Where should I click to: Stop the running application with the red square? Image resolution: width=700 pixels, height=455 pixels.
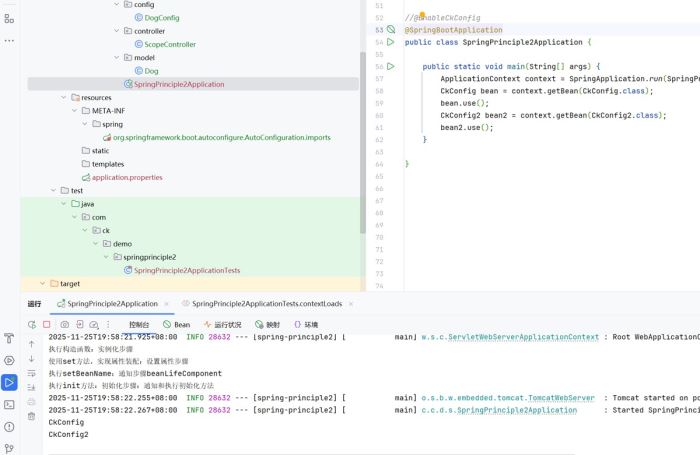(46, 325)
